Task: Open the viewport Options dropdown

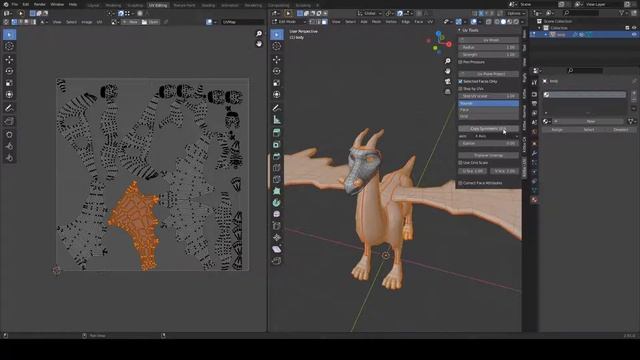Action: pos(516,13)
